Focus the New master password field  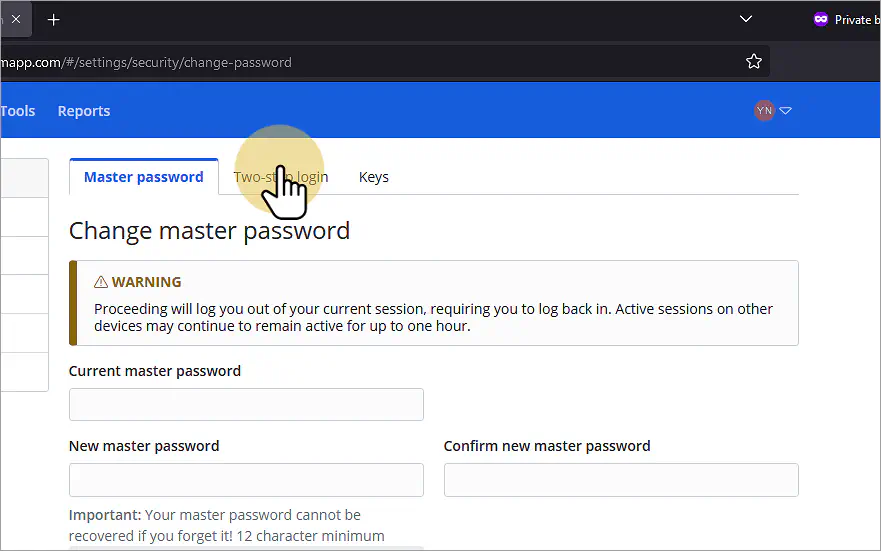(x=246, y=480)
